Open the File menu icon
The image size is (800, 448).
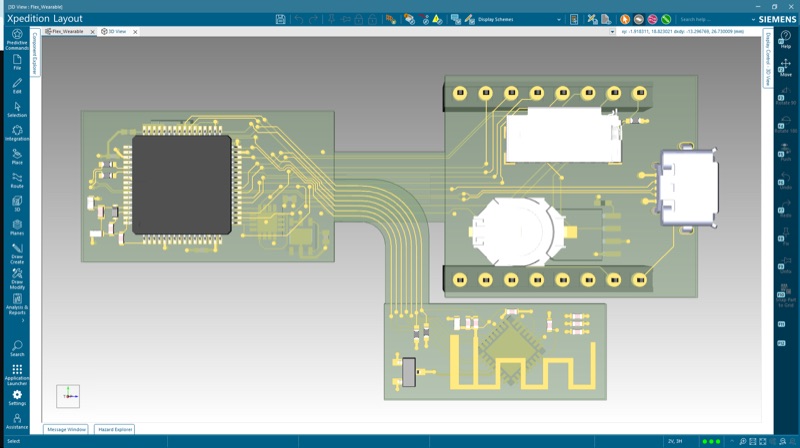[x=17, y=62]
